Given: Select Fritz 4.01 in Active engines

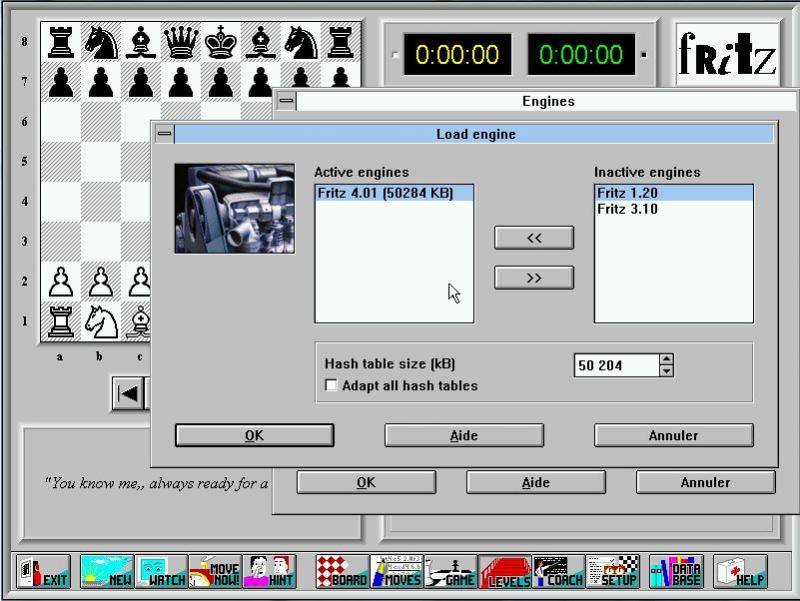Looking at the screenshot, I should click(385, 193).
